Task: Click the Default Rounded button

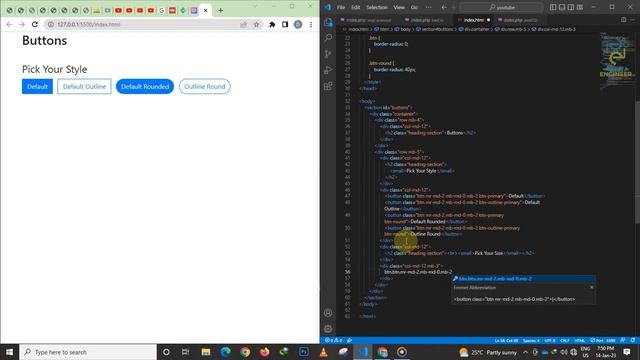Action: pyautogui.click(x=145, y=87)
